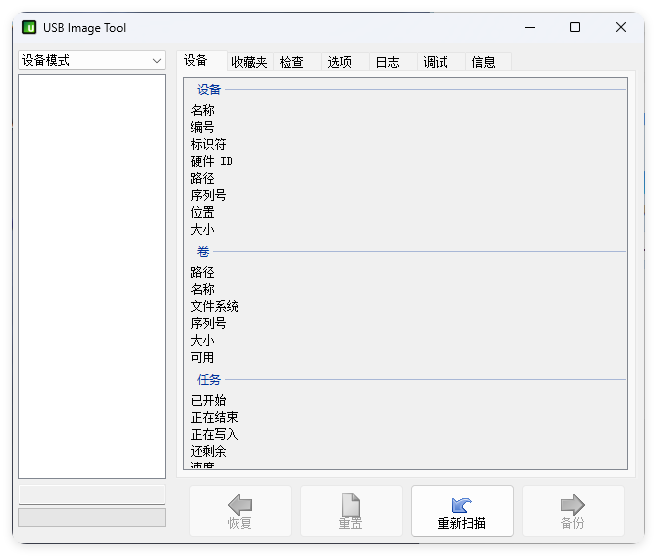
Task: Select the 检查 tab
Action: point(292,62)
